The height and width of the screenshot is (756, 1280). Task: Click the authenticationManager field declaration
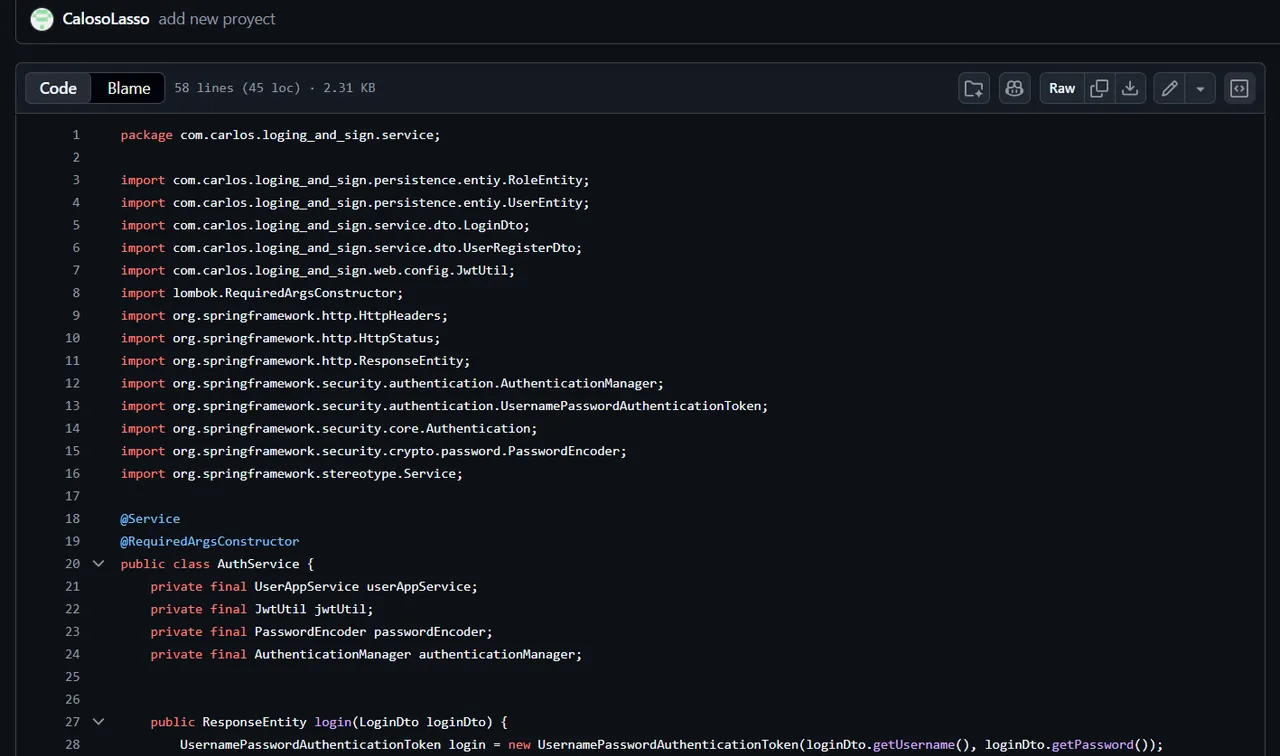pos(366,654)
